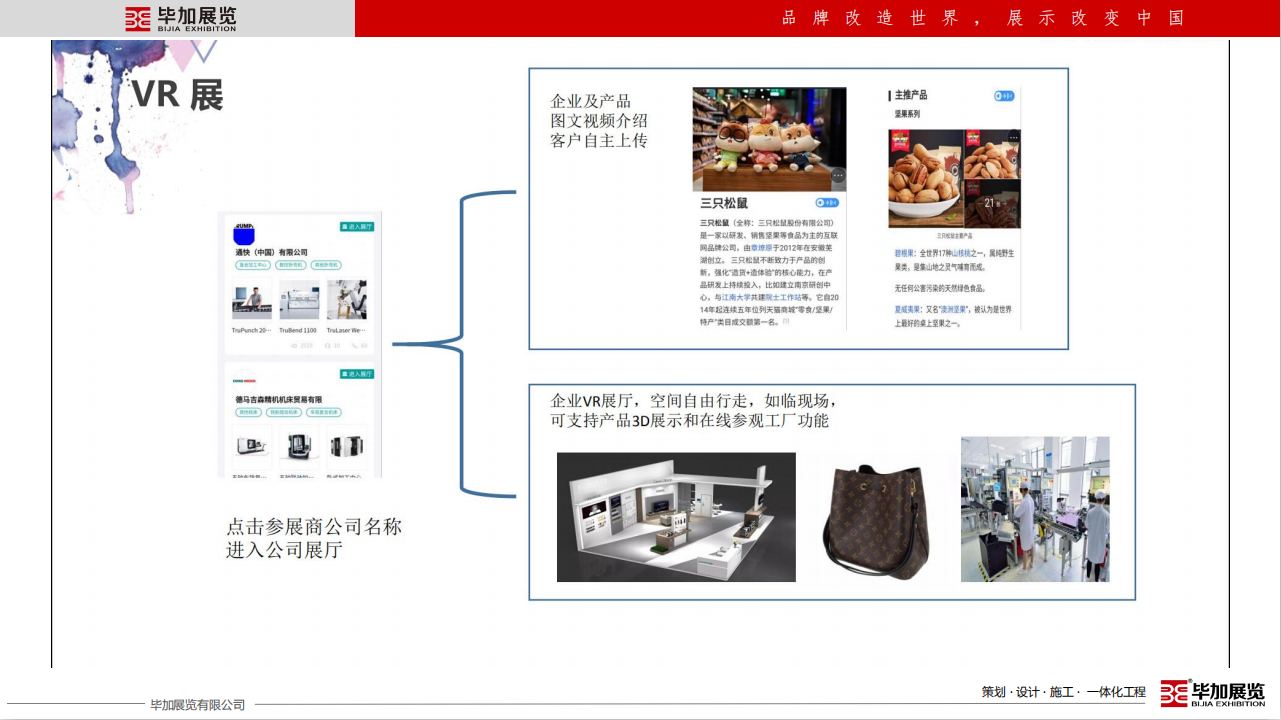Select the TruBend 1100 product thumbnail
The image size is (1281, 720).
[x=299, y=299]
